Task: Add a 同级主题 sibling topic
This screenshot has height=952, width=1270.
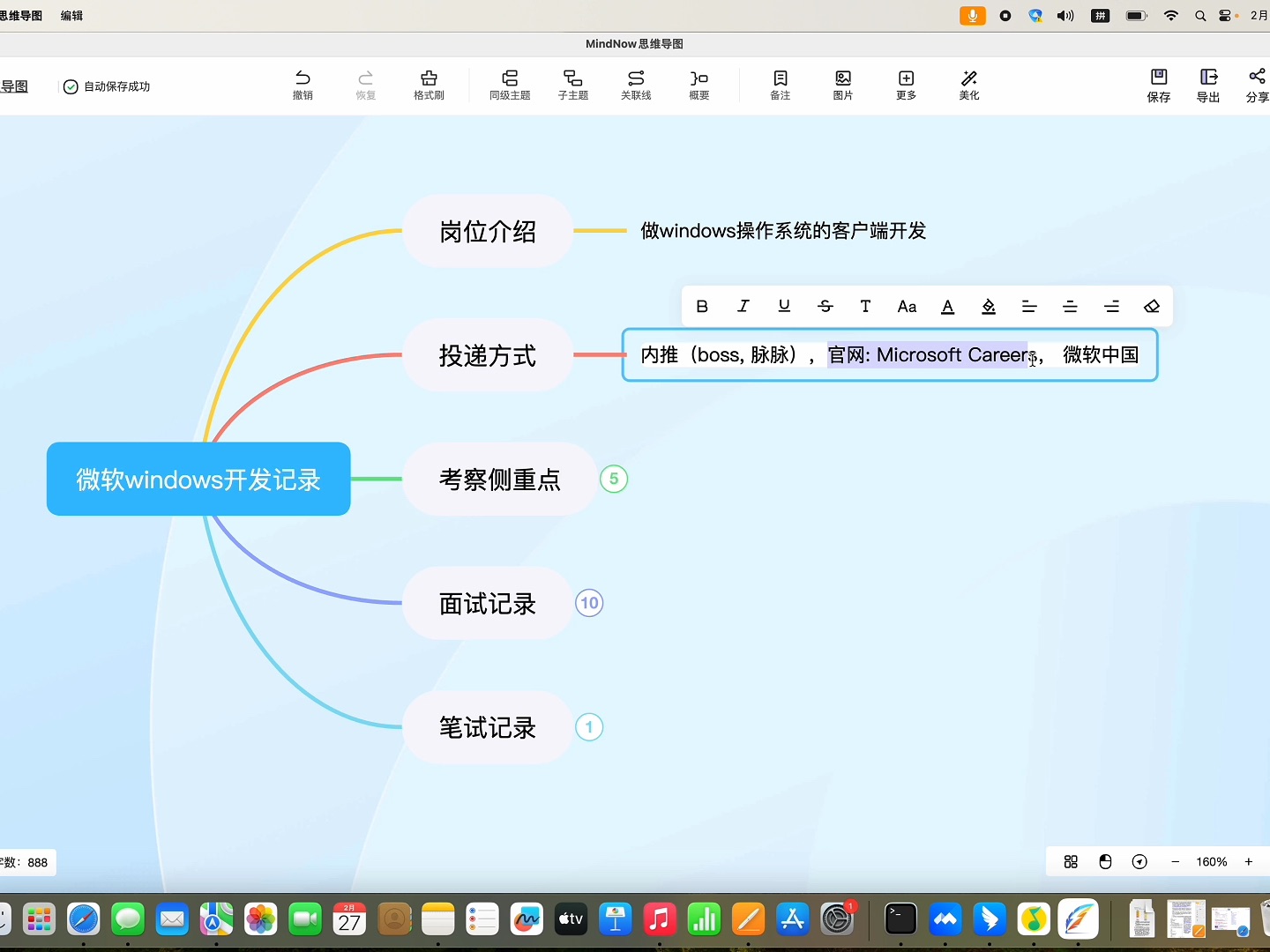Action: pos(510,85)
